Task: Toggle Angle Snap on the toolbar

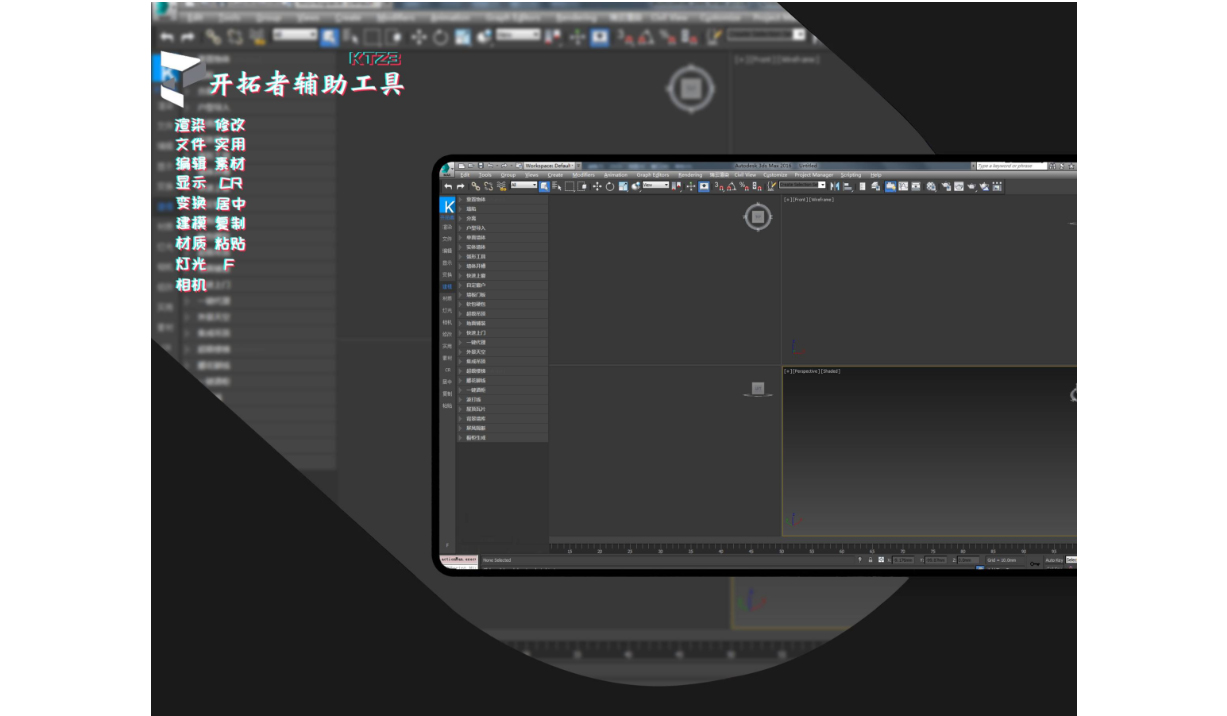Action: click(732, 186)
